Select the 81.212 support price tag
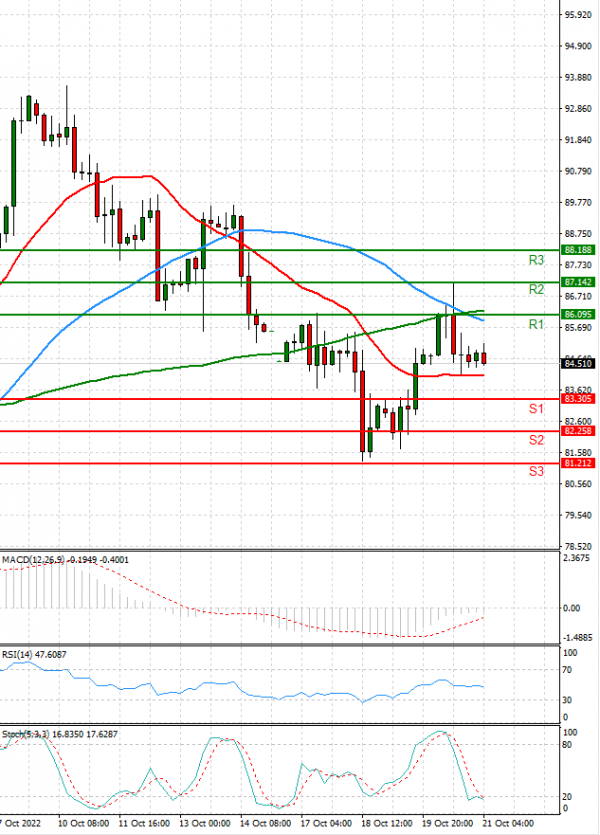The image size is (600, 835). click(578, 463)
